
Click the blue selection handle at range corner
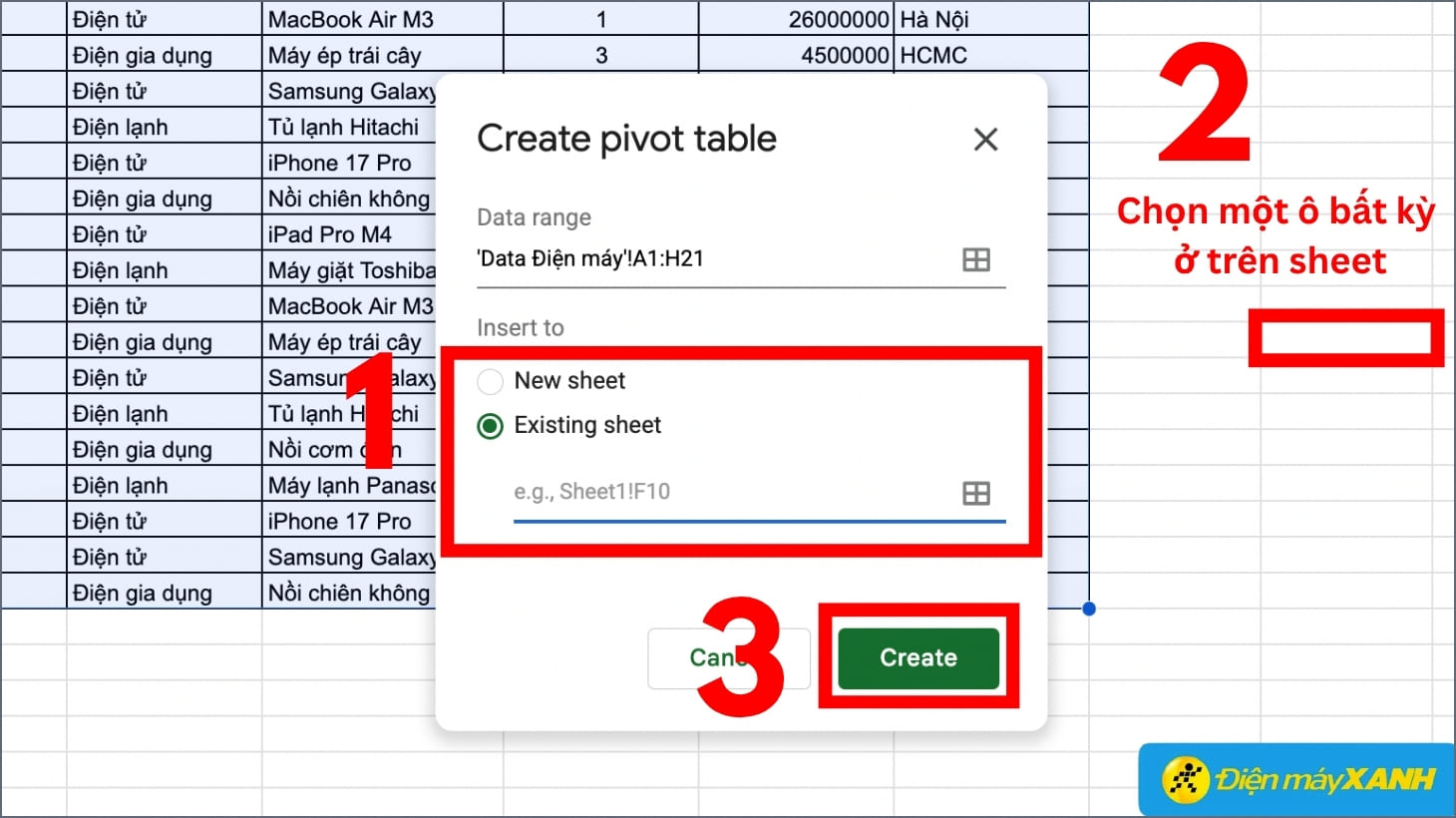click(1089, 609)
